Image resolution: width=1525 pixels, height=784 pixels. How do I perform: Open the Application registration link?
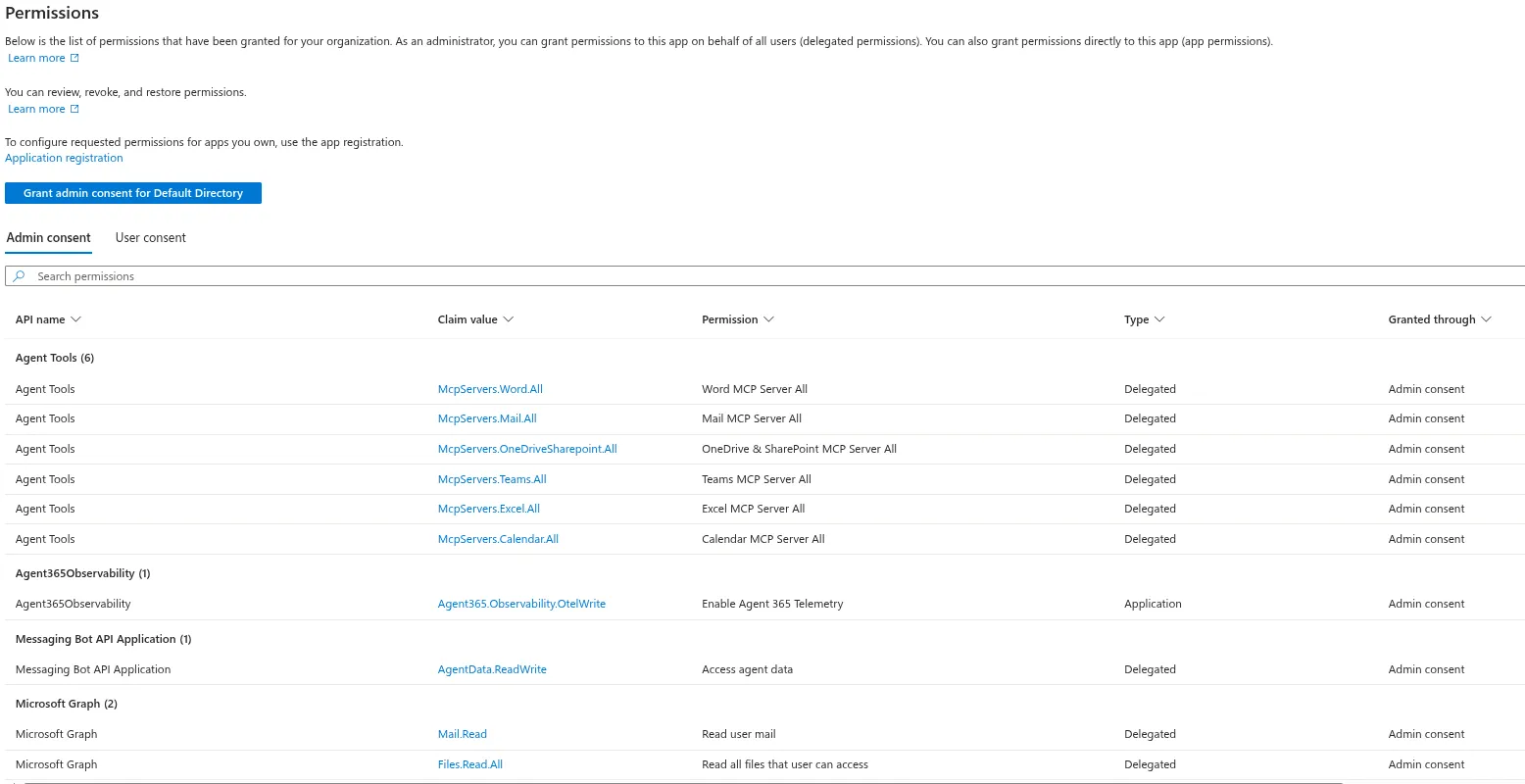pyautogui.click(x=65, y=158)
